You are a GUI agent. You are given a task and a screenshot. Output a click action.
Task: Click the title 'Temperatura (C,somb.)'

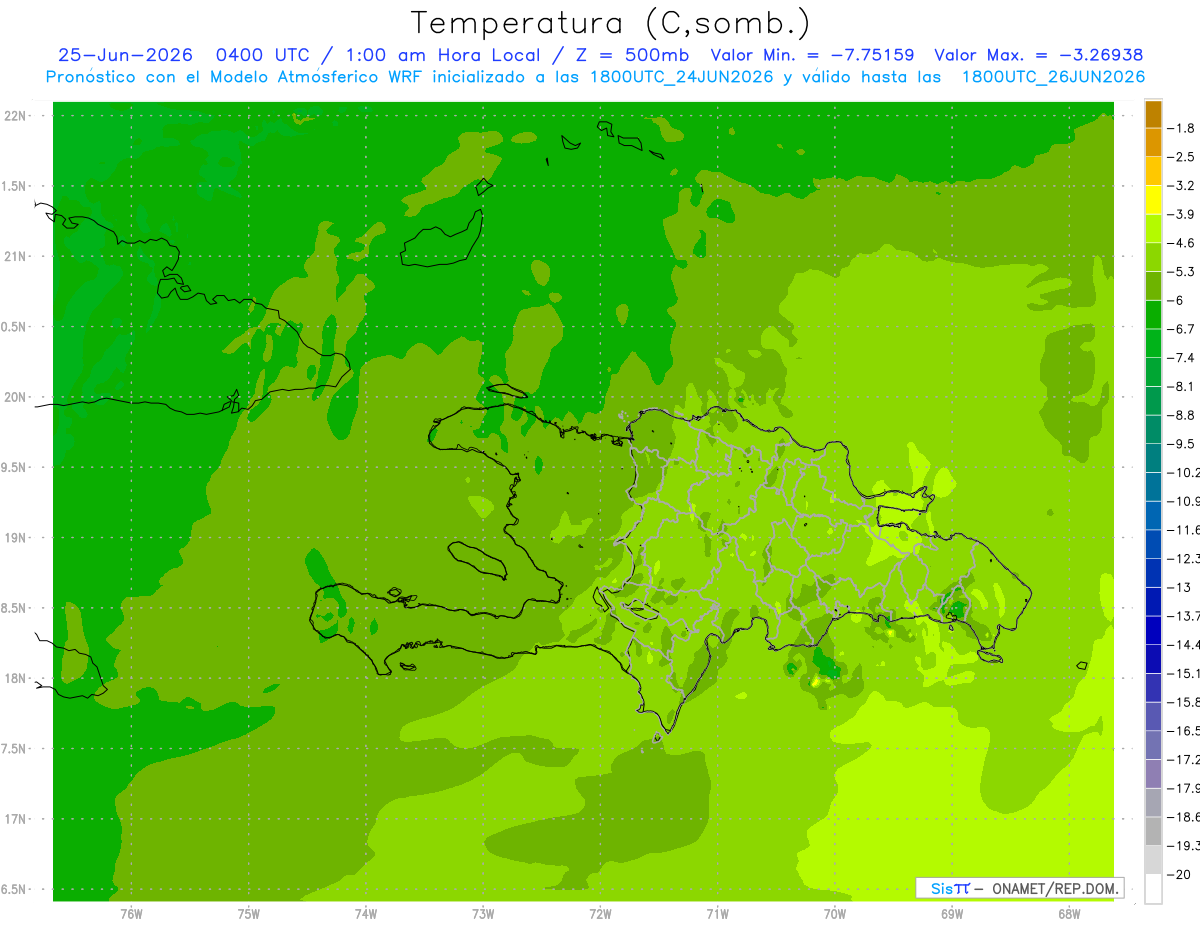coord(611,22)
